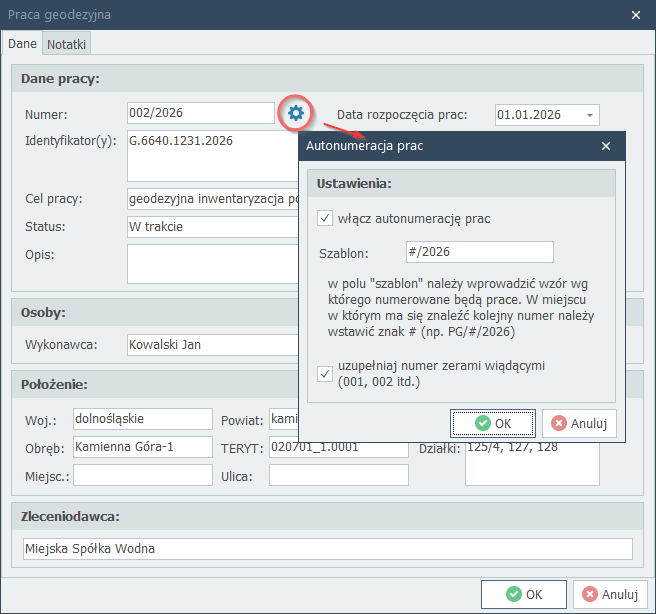Select the Woj. field with dolnośląskie
Image resolution: width=656 pixels, height=614 pixels.
142,419
